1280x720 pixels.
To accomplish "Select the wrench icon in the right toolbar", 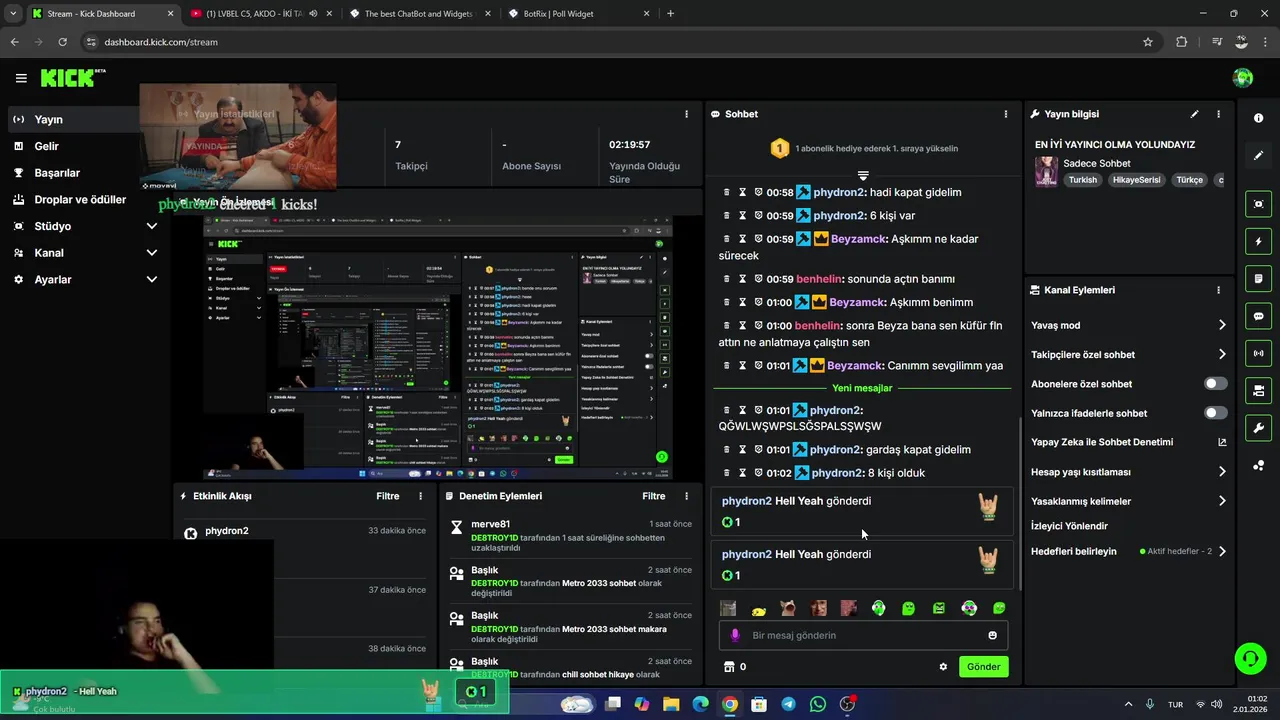I will [1258, 428].
